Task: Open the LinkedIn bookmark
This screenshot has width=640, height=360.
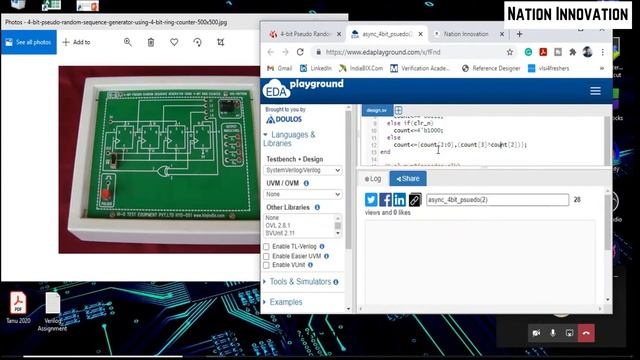Action: coord(316,69)
